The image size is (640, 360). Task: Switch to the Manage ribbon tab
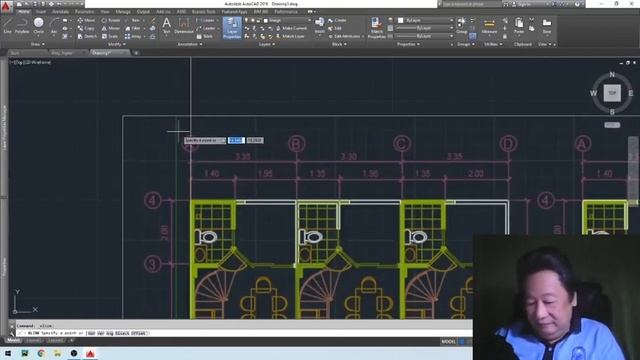point(123,12)
